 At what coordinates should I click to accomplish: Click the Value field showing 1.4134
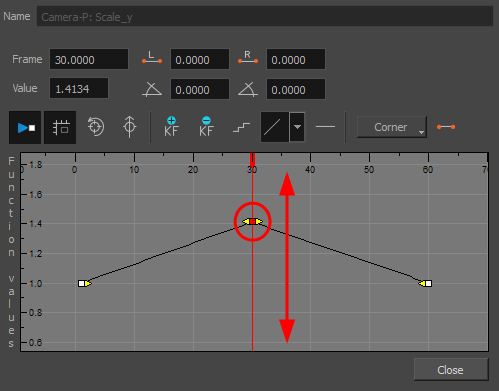(79, 88)
